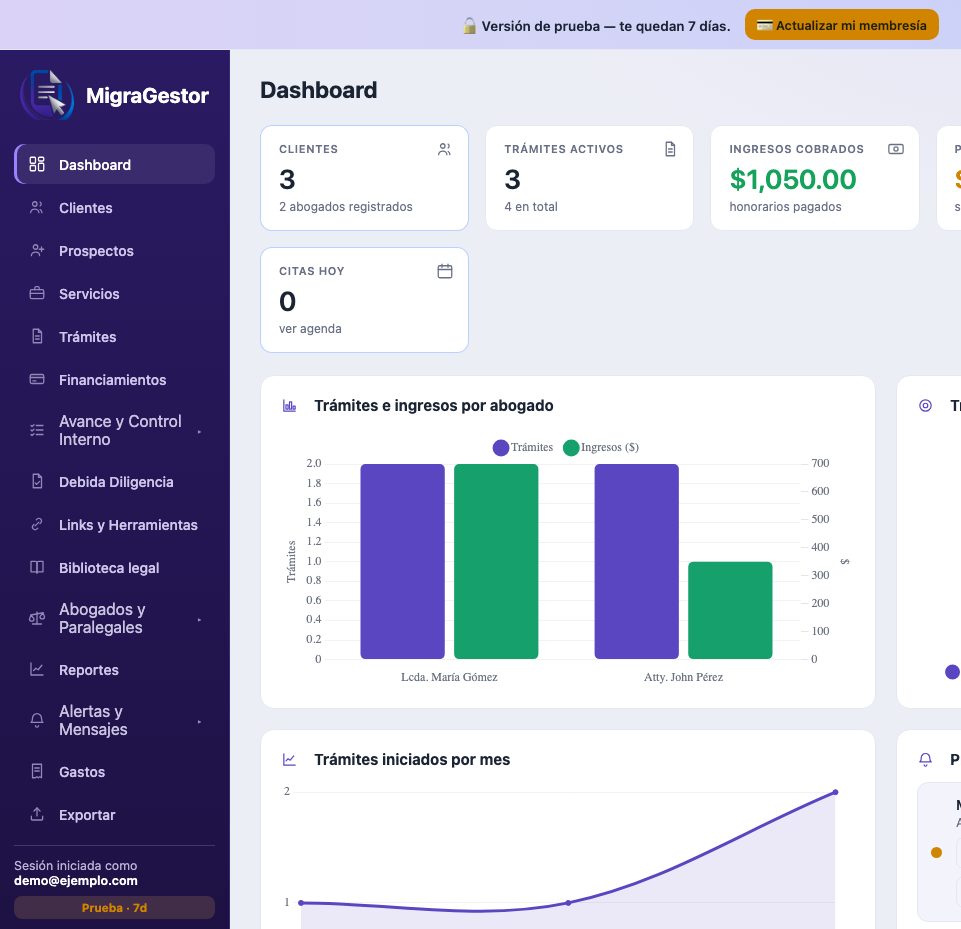Image resolution: width=961 pixels, height=929 pixels.
Task: Click the calendar icon on Citas Hoy card
Action: (x=445, y=271)
